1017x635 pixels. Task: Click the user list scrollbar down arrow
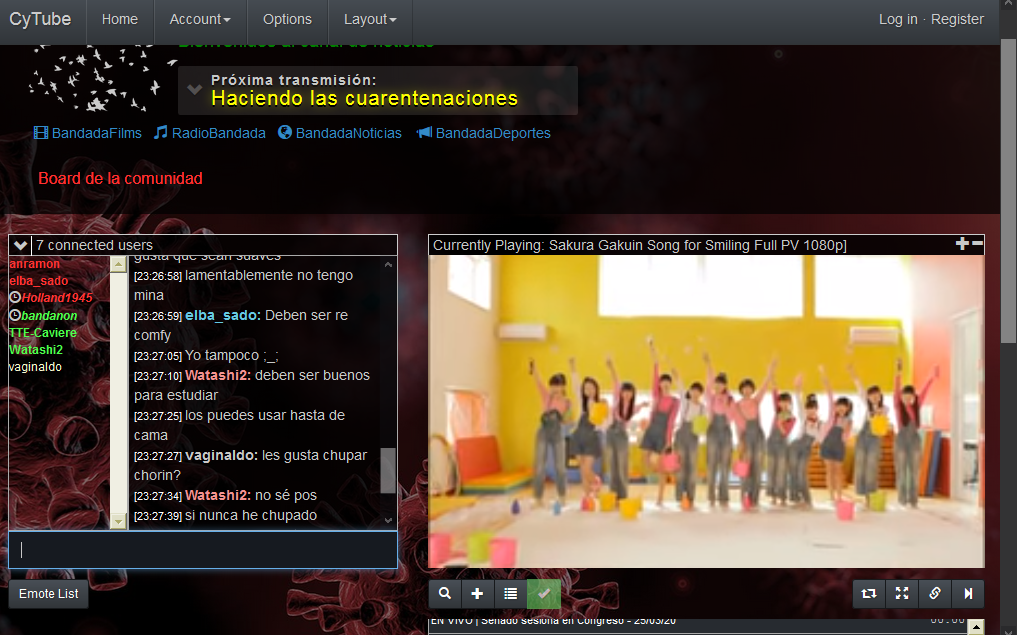click(x=118, y=521)
